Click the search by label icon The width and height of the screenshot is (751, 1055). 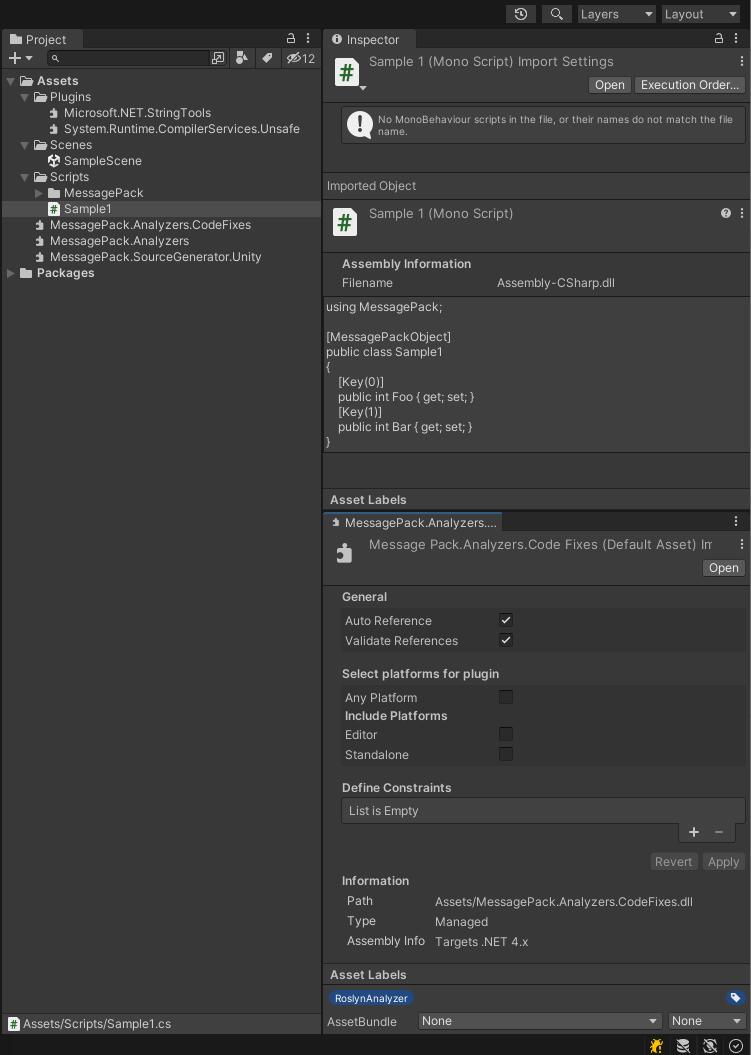click(x=265, y=58)
